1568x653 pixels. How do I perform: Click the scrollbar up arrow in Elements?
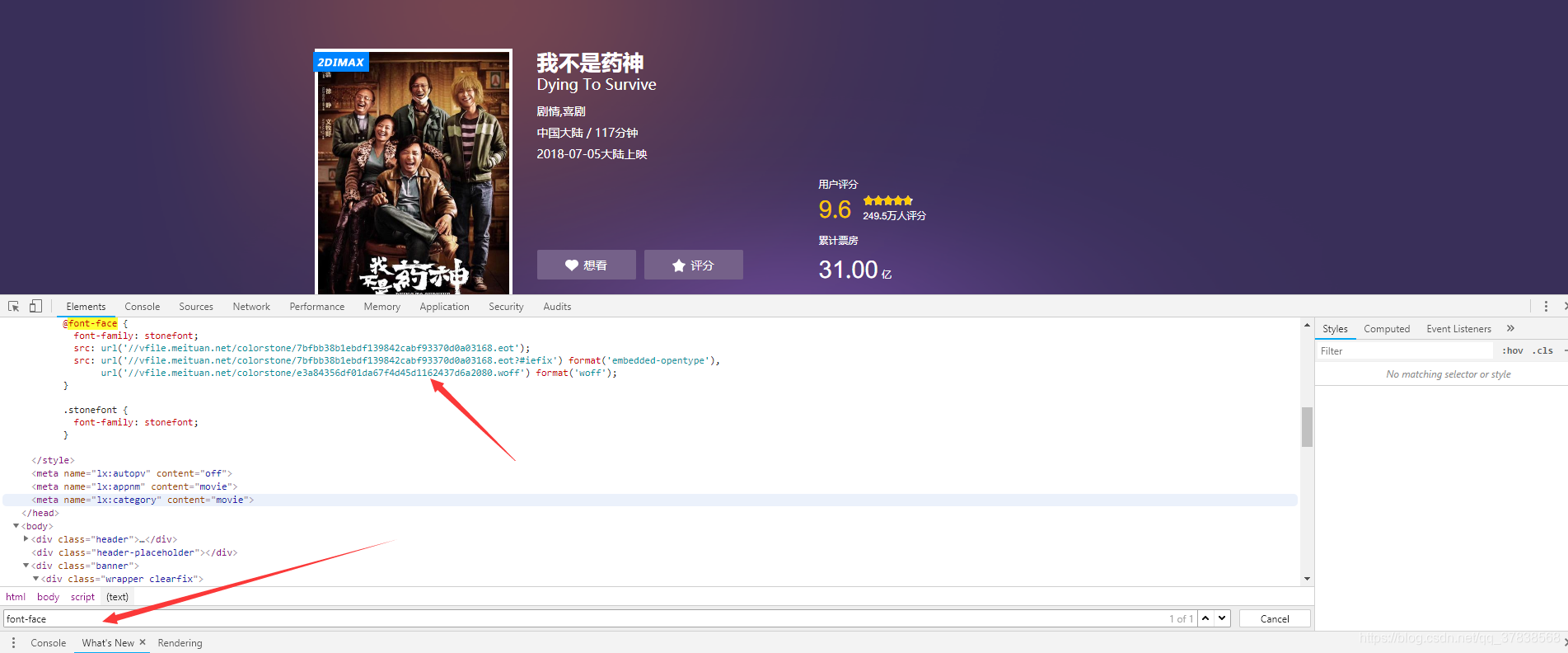(1307, 325)
